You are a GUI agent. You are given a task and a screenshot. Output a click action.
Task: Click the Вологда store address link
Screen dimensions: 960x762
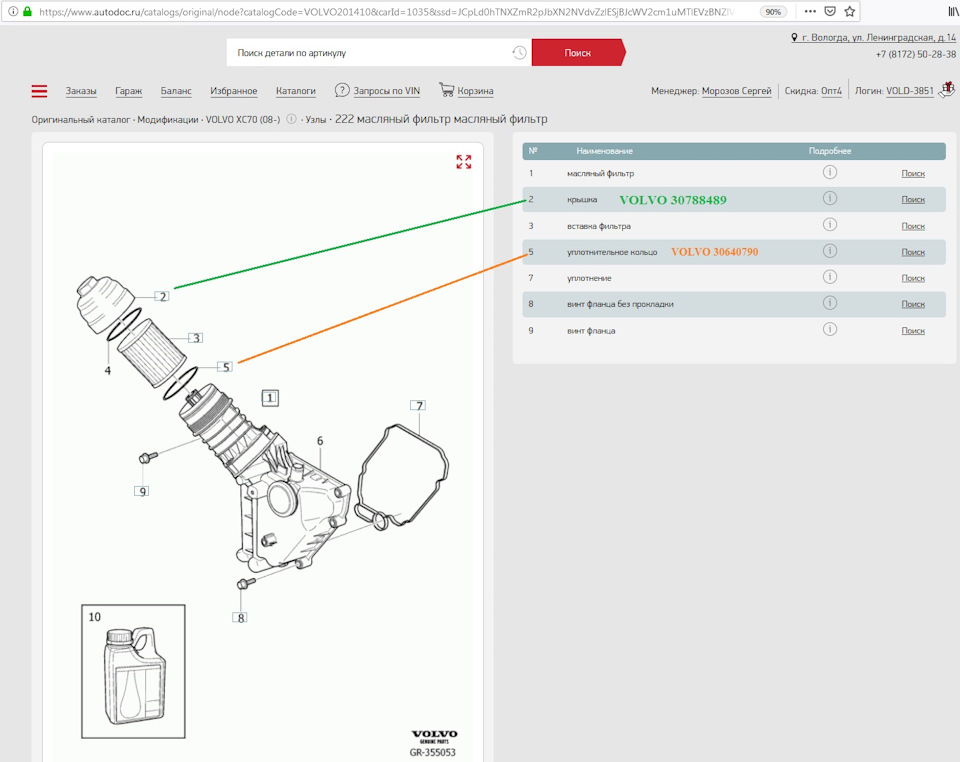tap(879, 37)
